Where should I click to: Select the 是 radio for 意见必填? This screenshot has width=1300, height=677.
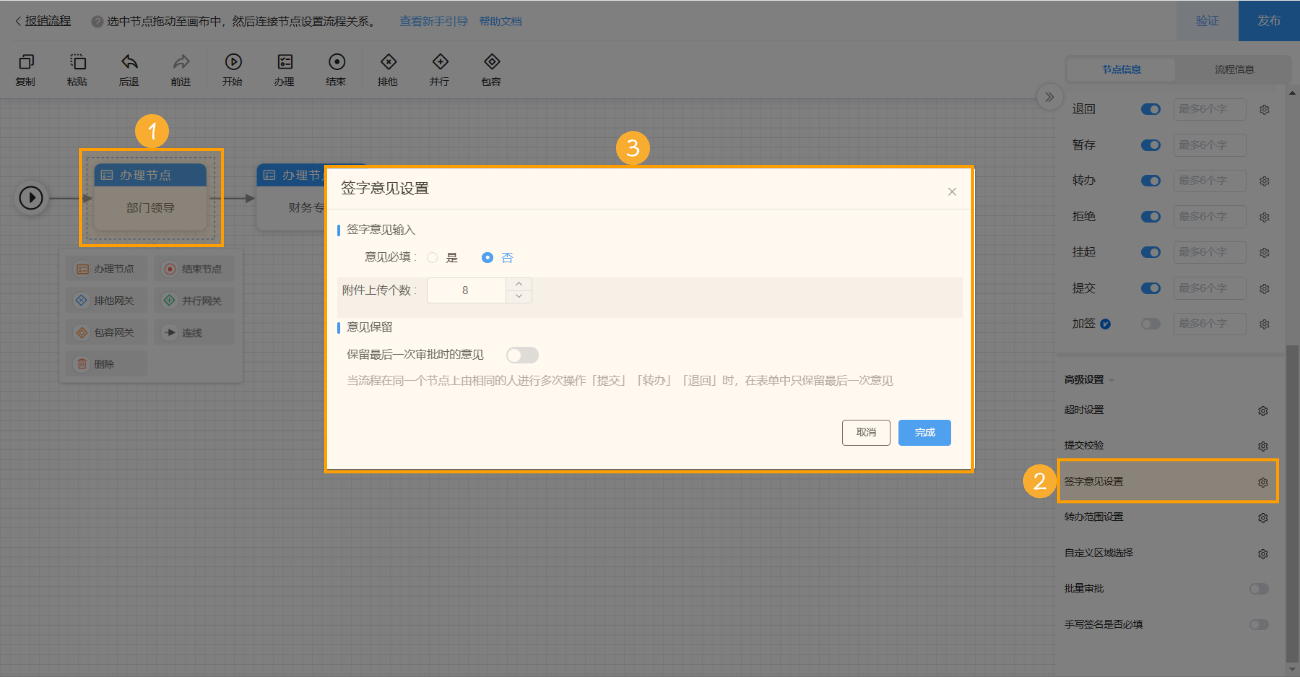coord(432,257)
